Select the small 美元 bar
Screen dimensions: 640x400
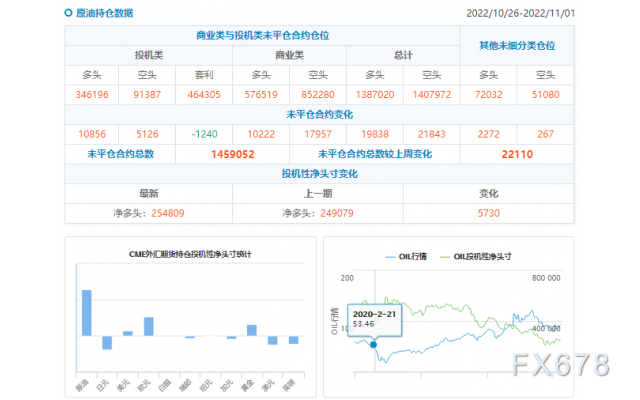[x=128, y=333]
